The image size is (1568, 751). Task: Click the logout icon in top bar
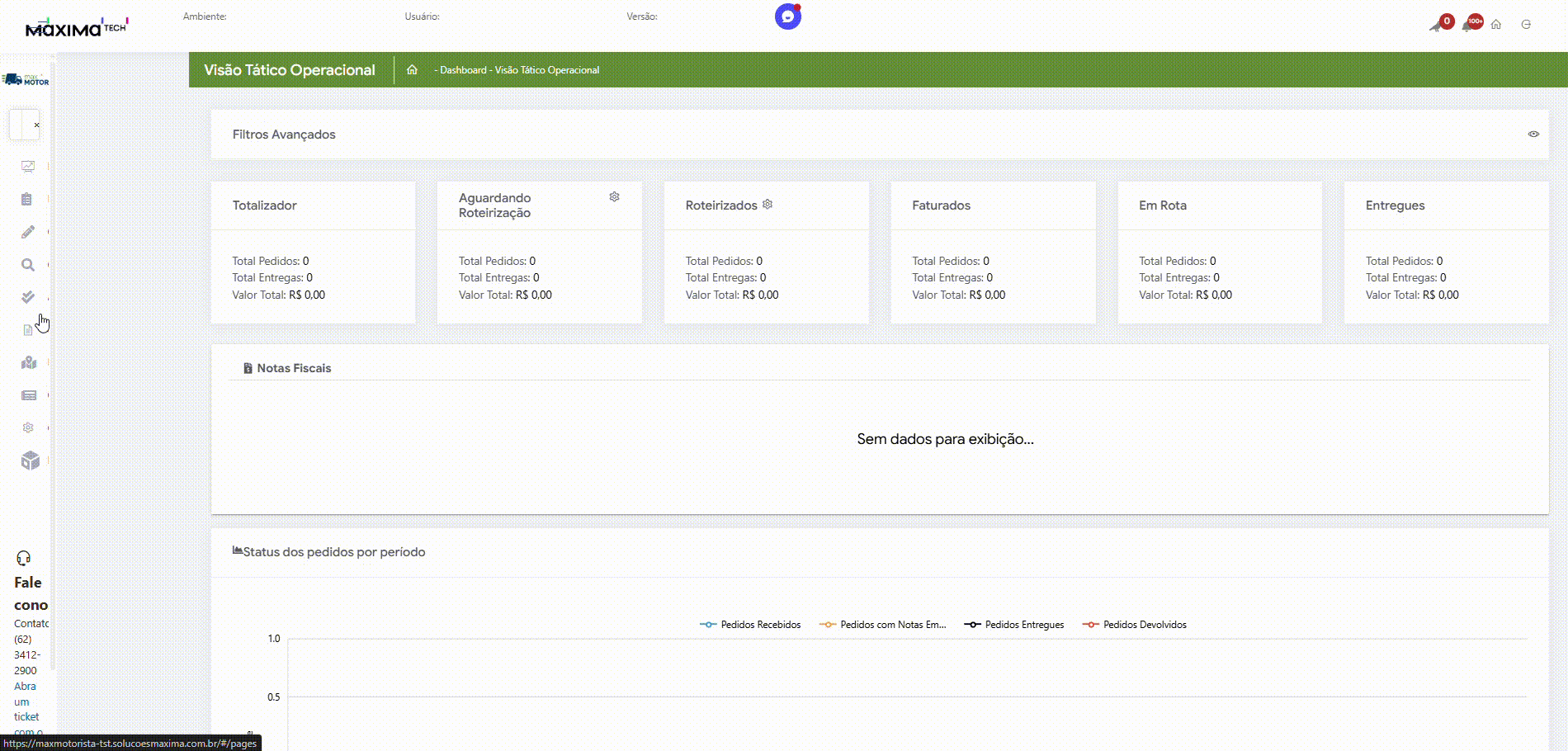point(1526,25)
